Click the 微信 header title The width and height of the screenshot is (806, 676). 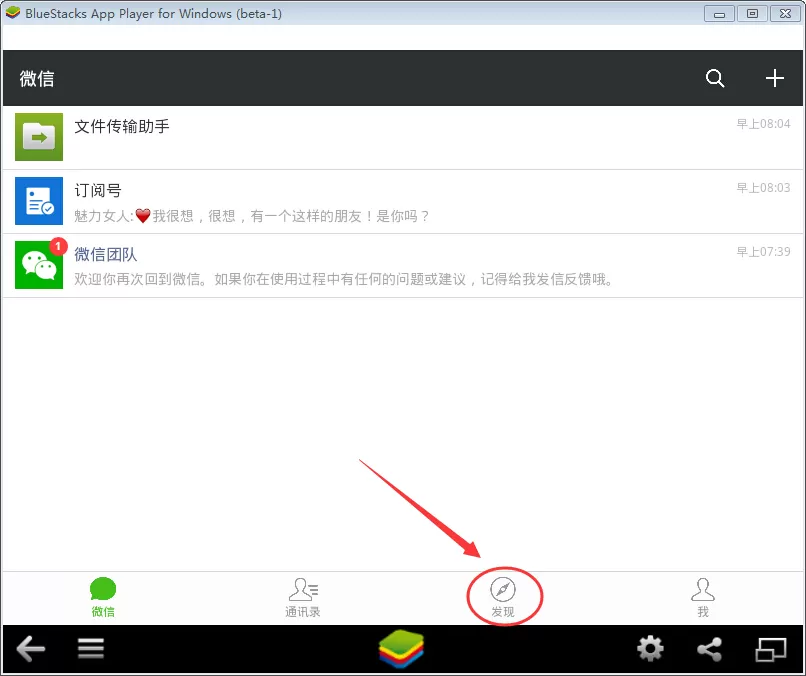click(x=36, y=79)
